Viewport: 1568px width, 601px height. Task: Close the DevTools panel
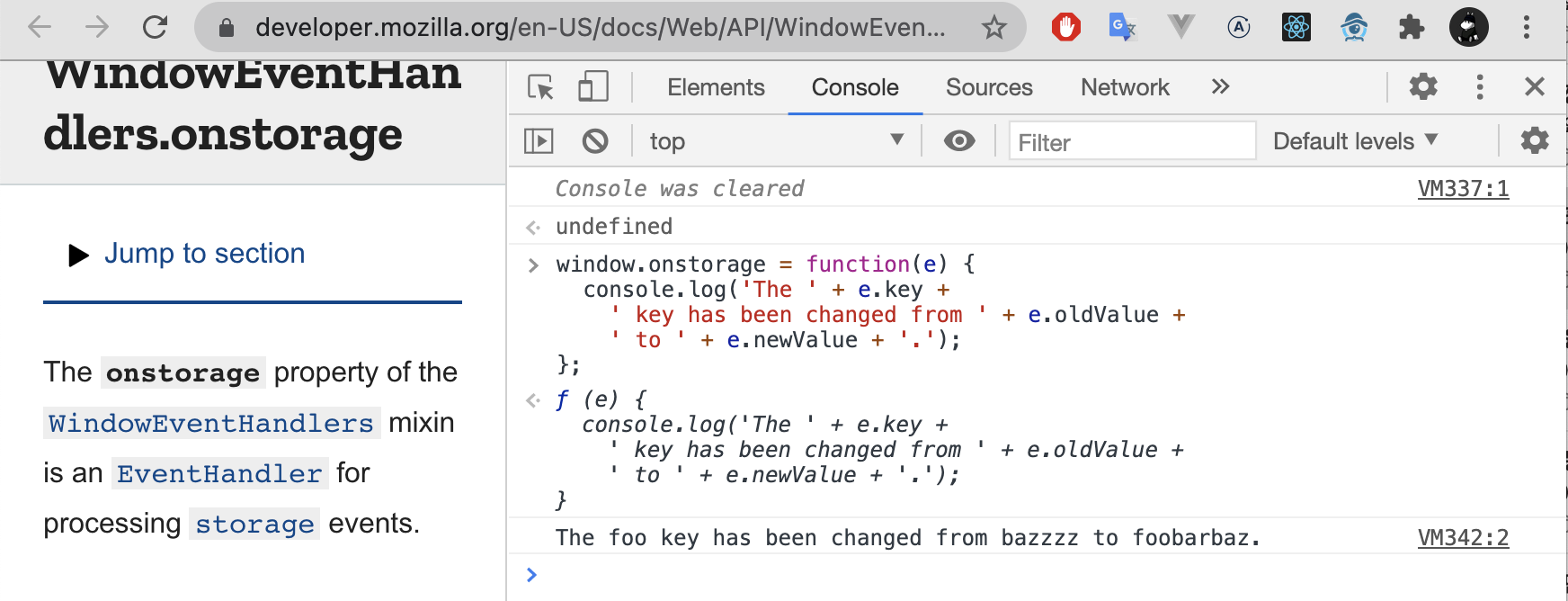coord(1535,86)
